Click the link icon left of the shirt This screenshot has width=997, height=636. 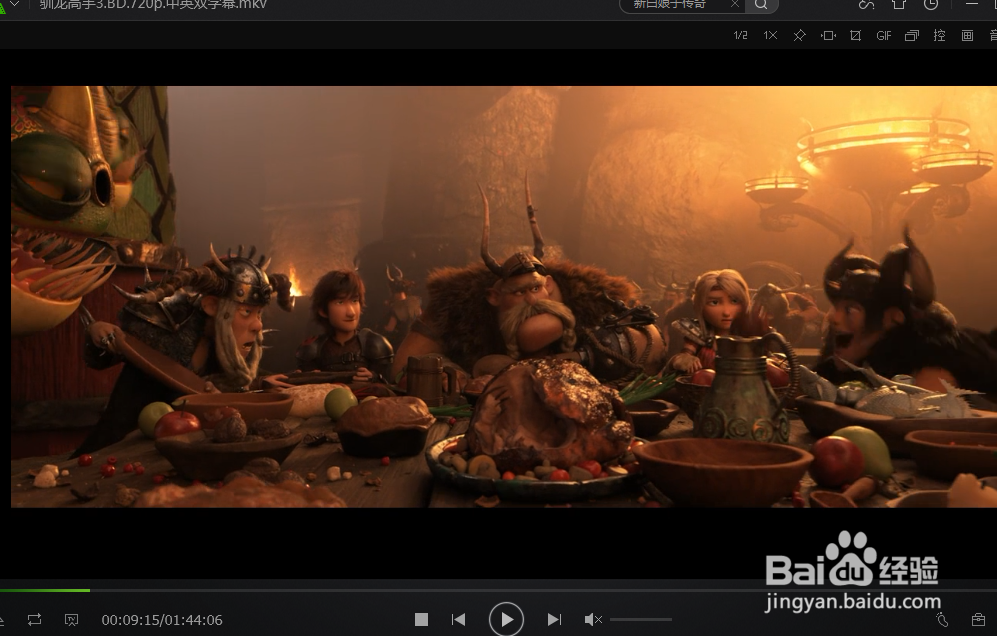(x=867, y=4)
